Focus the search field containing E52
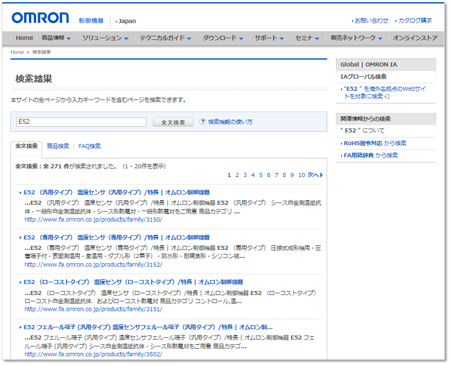 pyautogui.click(x=81, y=122)
